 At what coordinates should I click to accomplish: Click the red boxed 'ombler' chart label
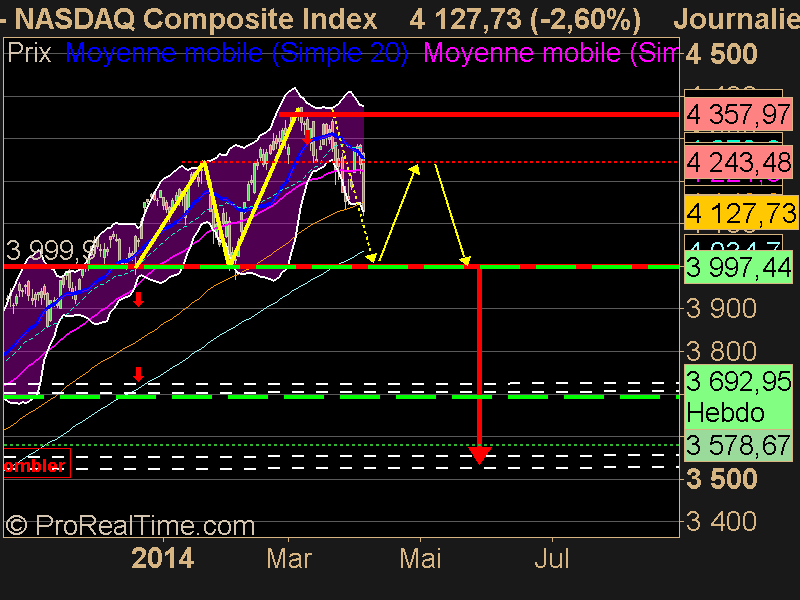point(36,465)
